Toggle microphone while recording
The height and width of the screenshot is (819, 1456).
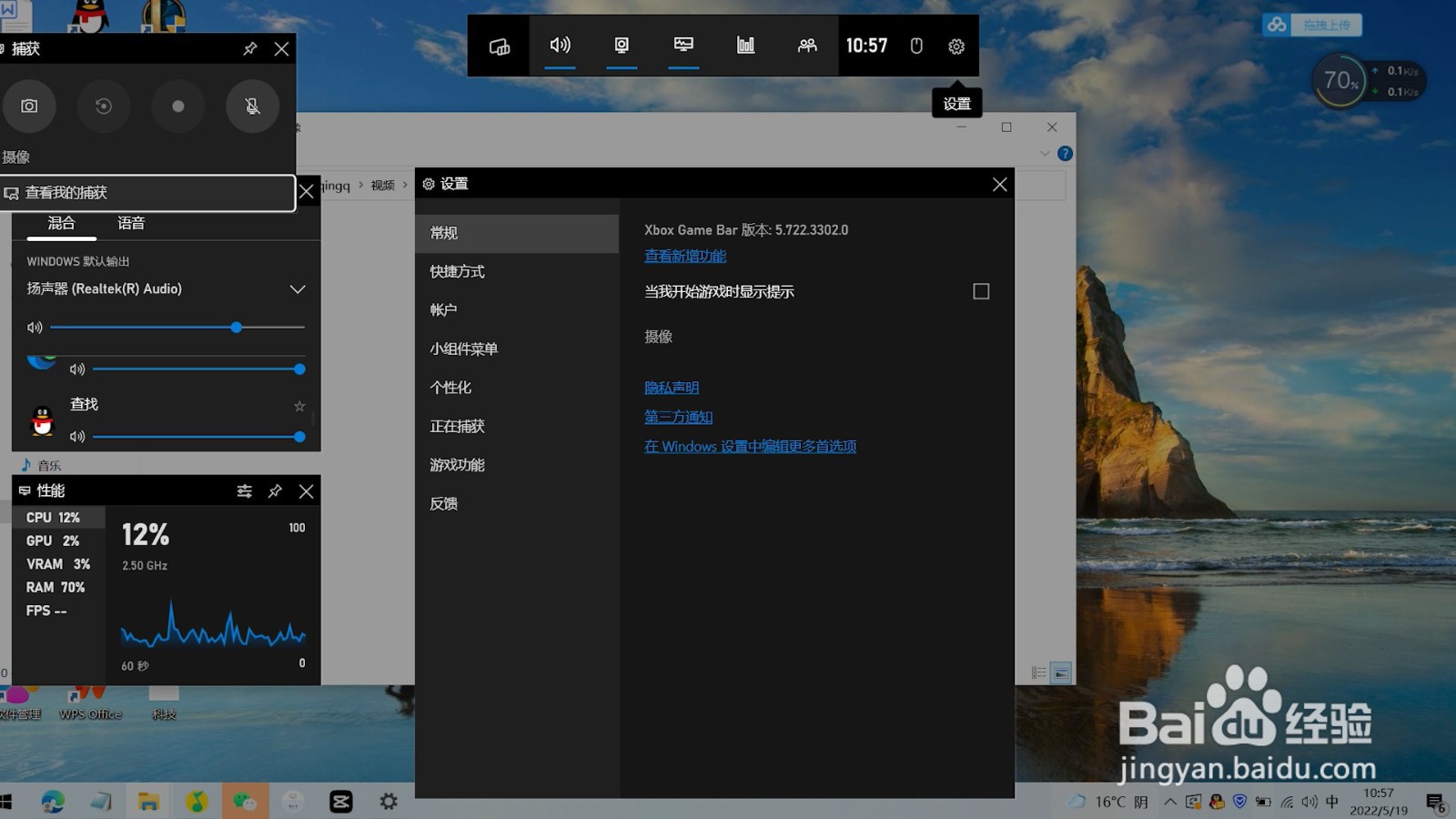pos(253,106)
